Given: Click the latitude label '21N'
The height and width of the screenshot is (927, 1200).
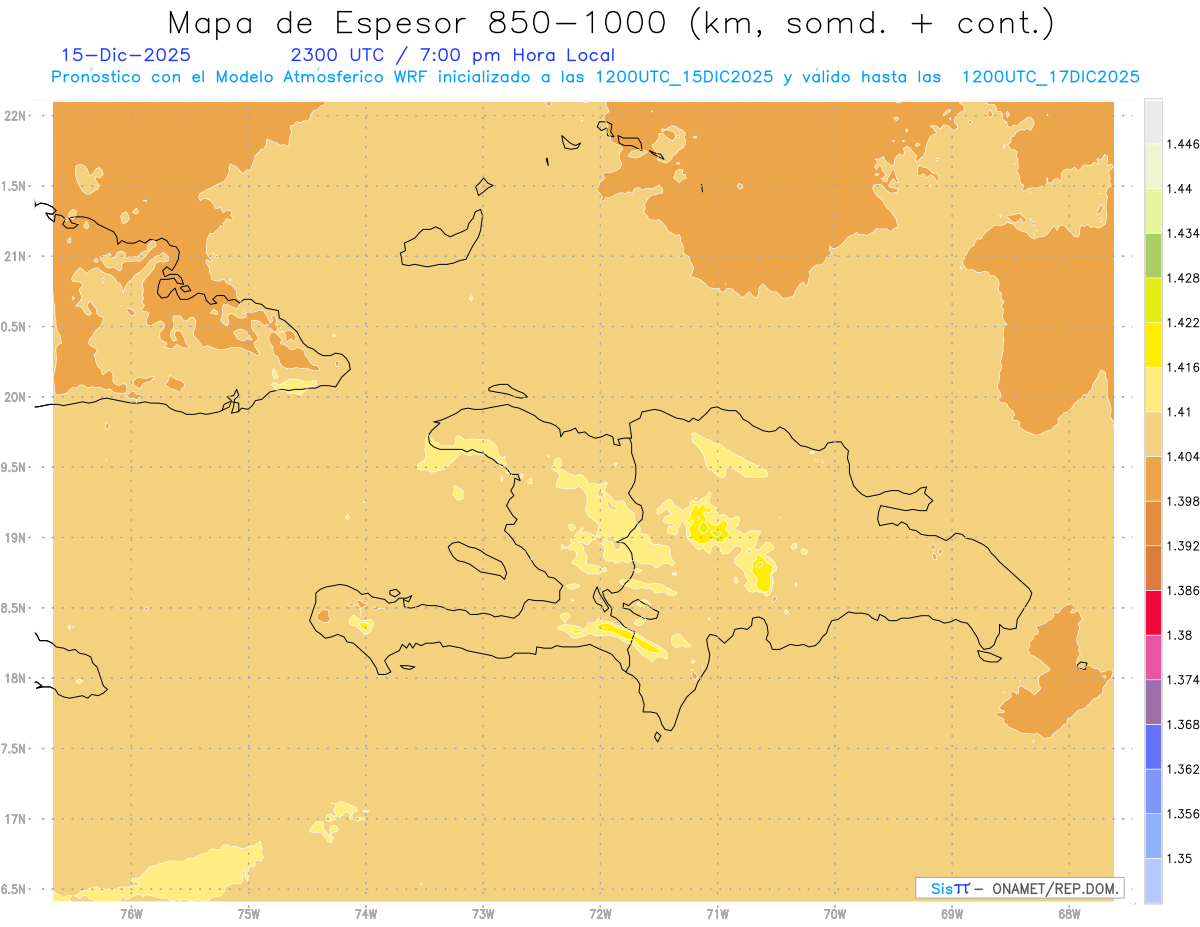Looking at the screenshot, I should (x=16, y=257).
